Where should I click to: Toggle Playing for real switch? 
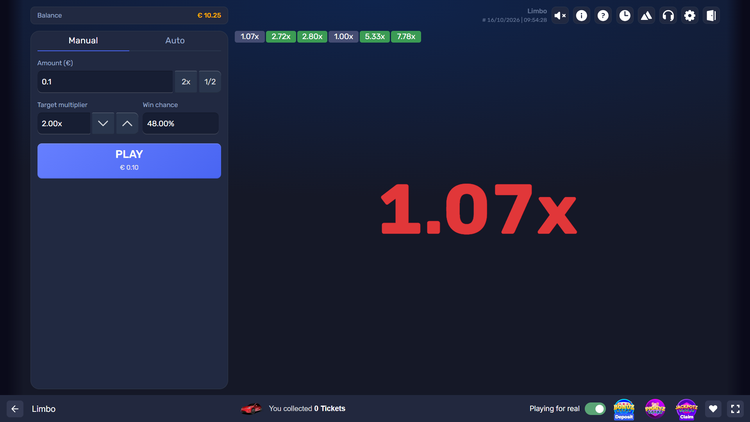click(595, 409)
